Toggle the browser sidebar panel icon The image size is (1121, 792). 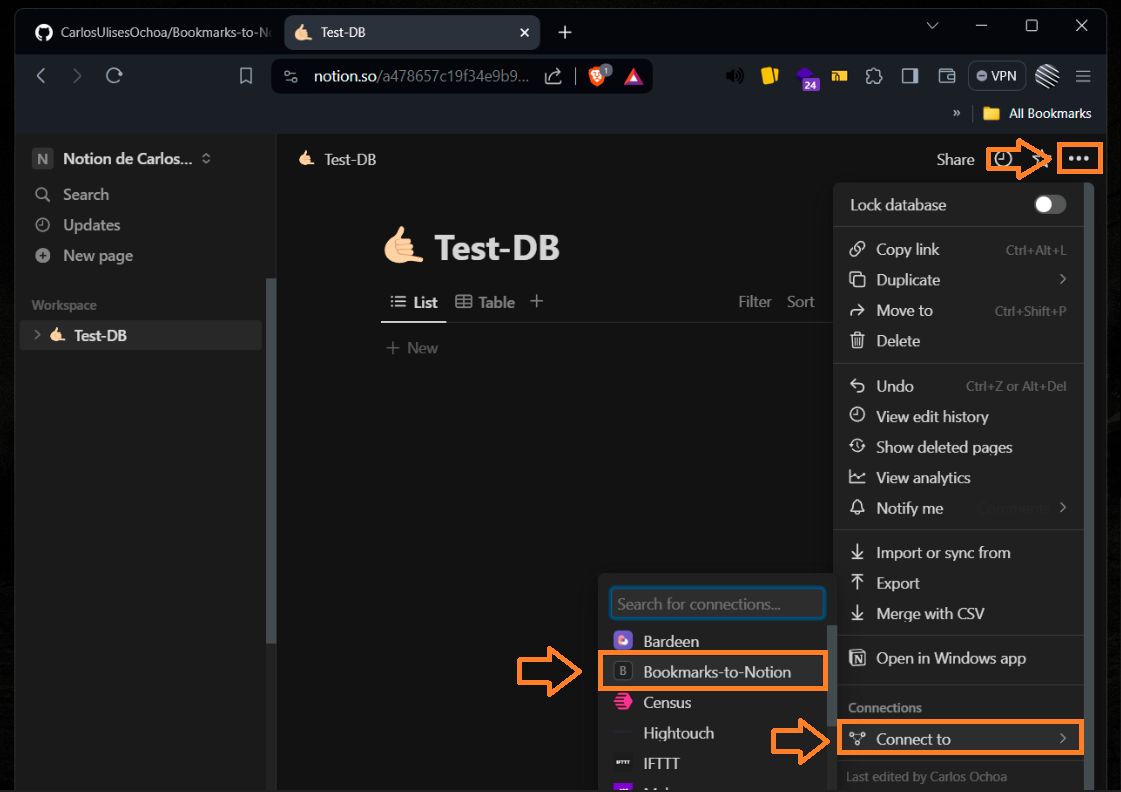[x=909, y=76]
